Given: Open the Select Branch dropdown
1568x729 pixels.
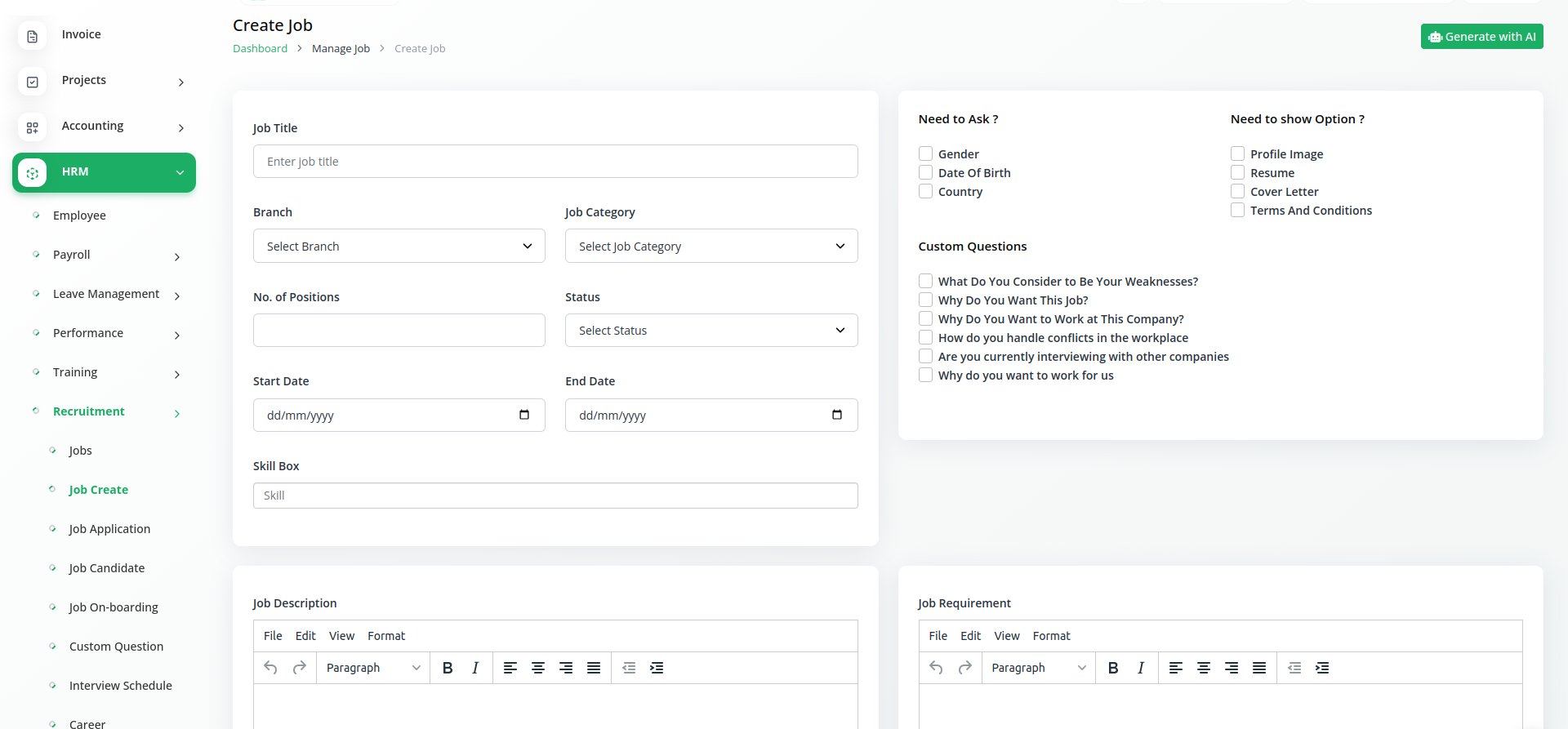Looking at the screenshot, I should coord(399,246).
